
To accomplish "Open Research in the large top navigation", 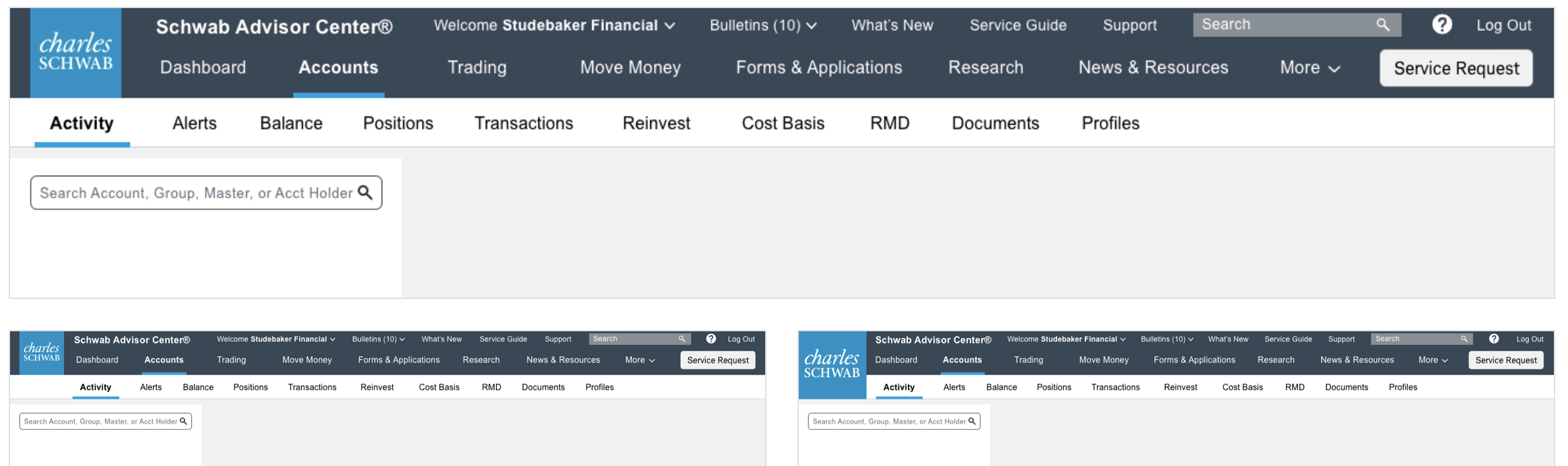I will coord(986,67).
